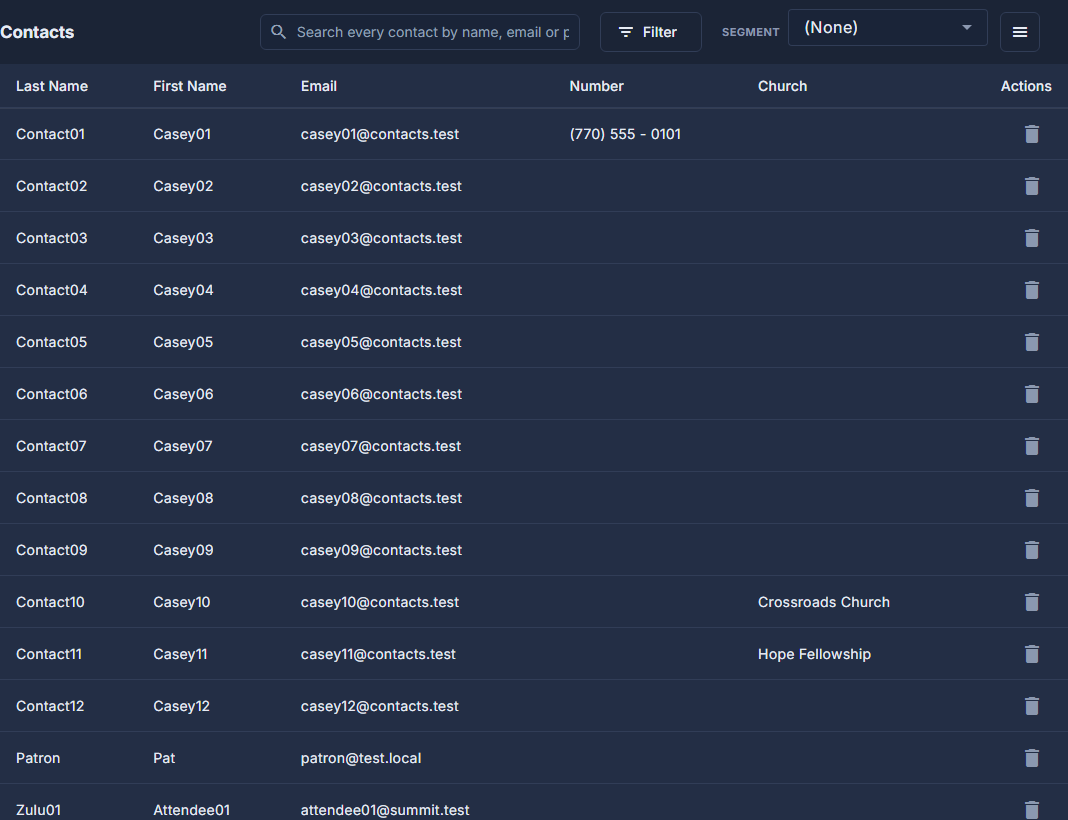Click the delete icon in Contact04 row
1068x820 pixels.
tap(1031, 290)
